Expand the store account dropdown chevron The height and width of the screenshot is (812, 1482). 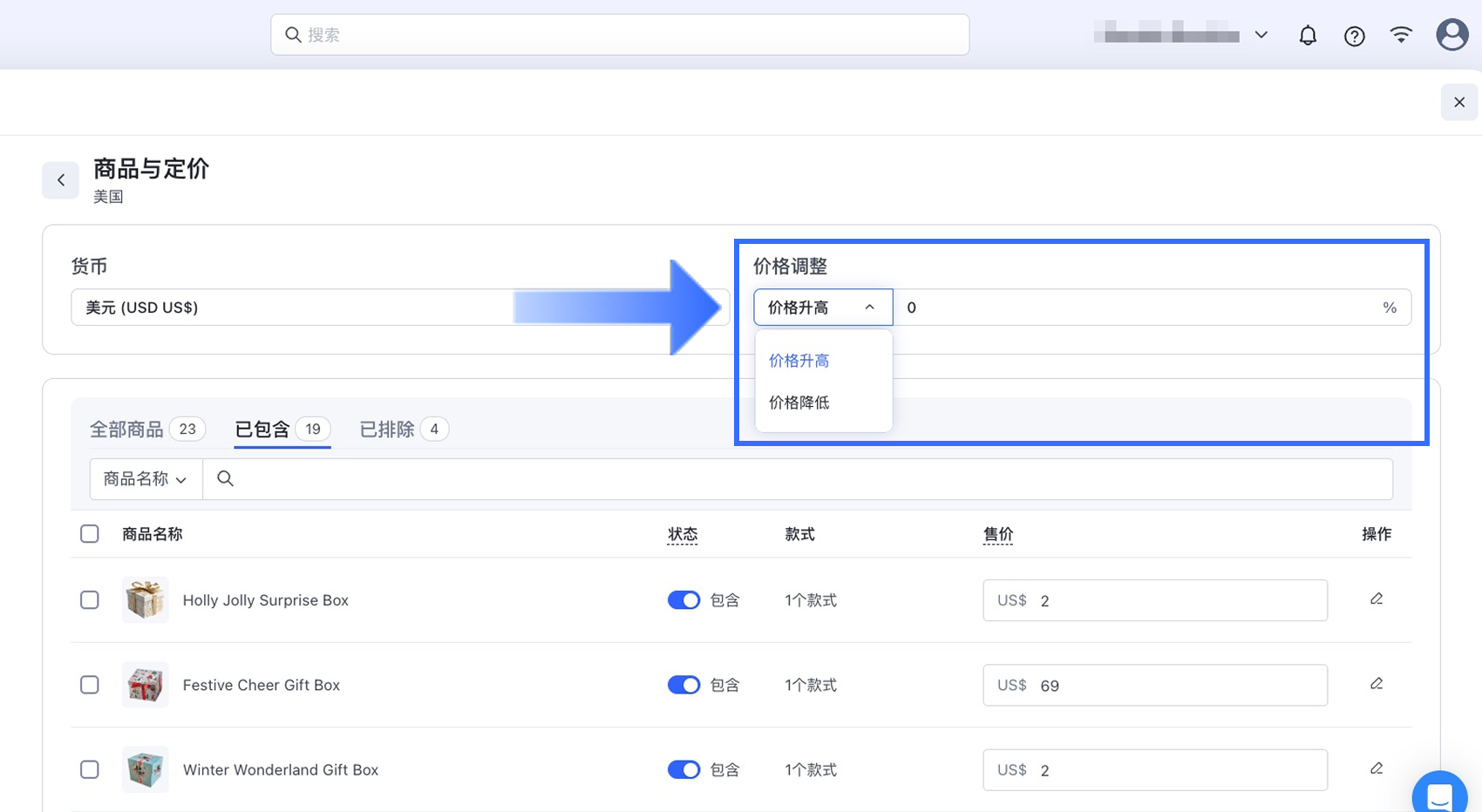click(1261, 35)
